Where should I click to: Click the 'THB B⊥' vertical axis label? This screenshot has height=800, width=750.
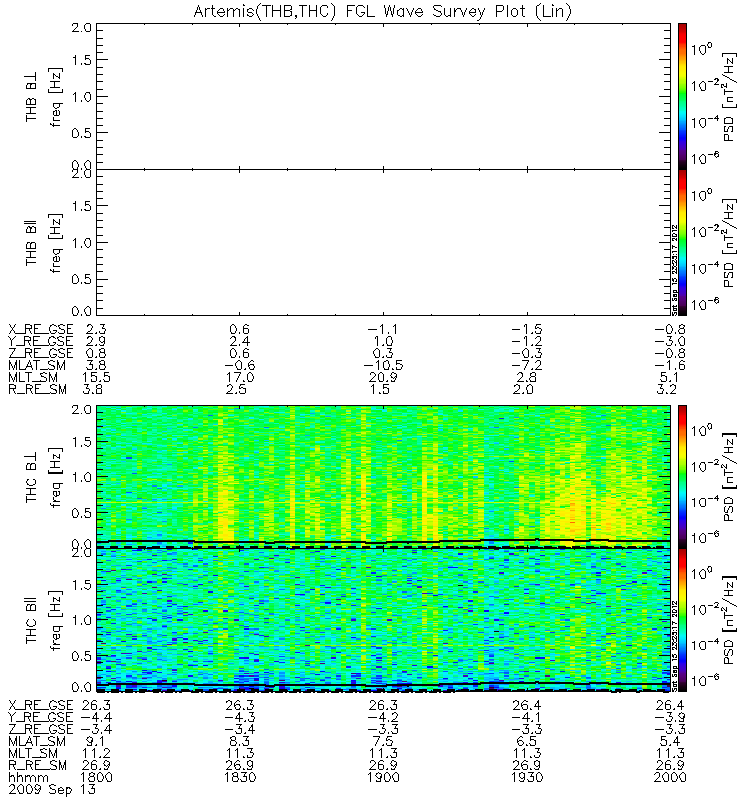[x=32, y=96]
